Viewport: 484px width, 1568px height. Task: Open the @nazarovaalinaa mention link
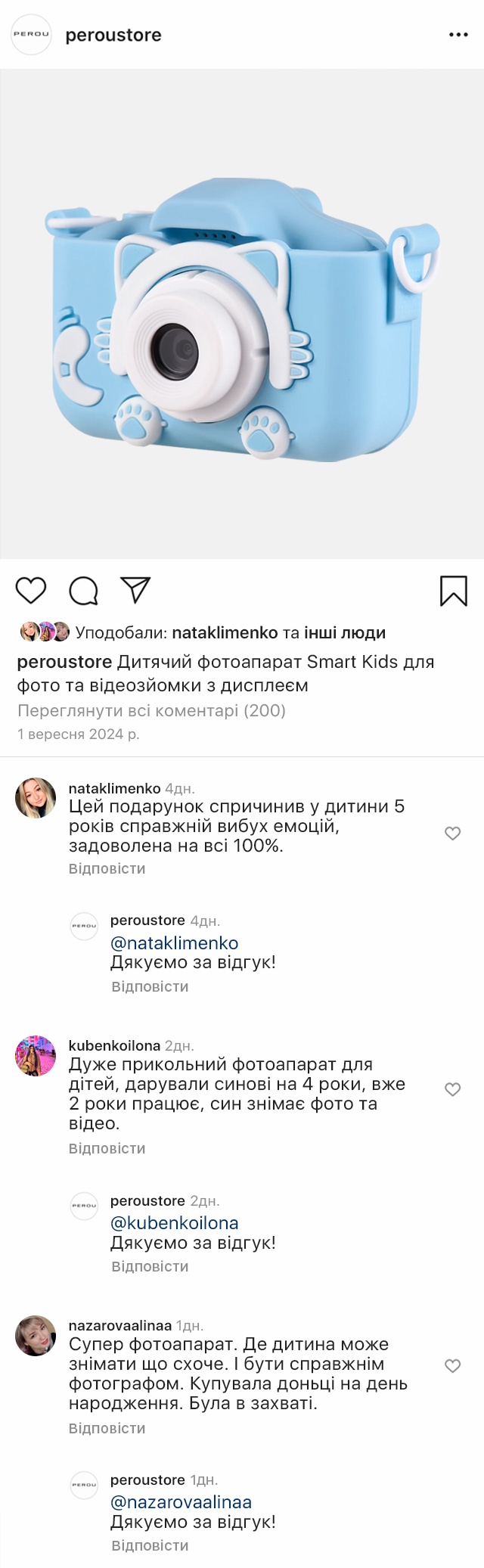pos(181,1502)
